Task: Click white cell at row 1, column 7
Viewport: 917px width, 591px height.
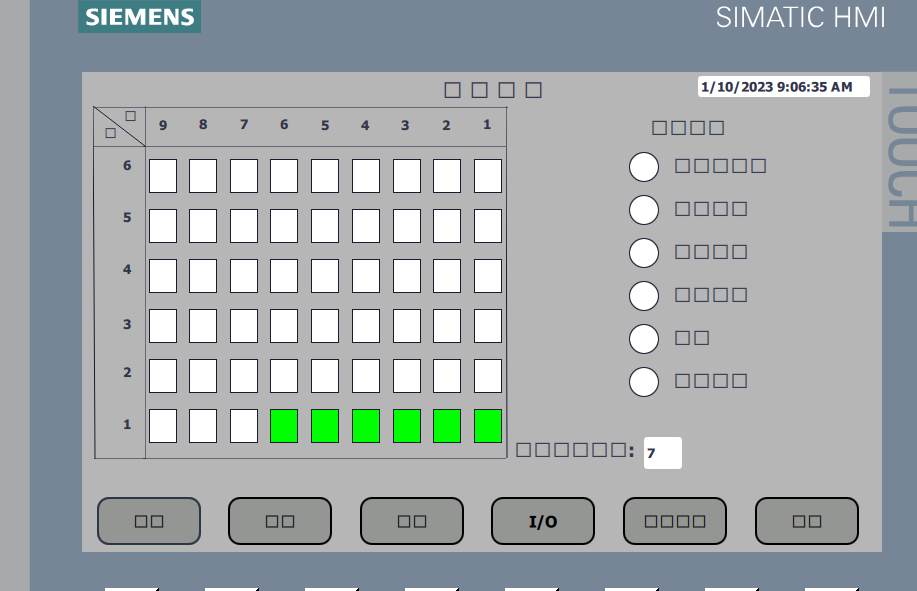Action: tap(244, 426)
